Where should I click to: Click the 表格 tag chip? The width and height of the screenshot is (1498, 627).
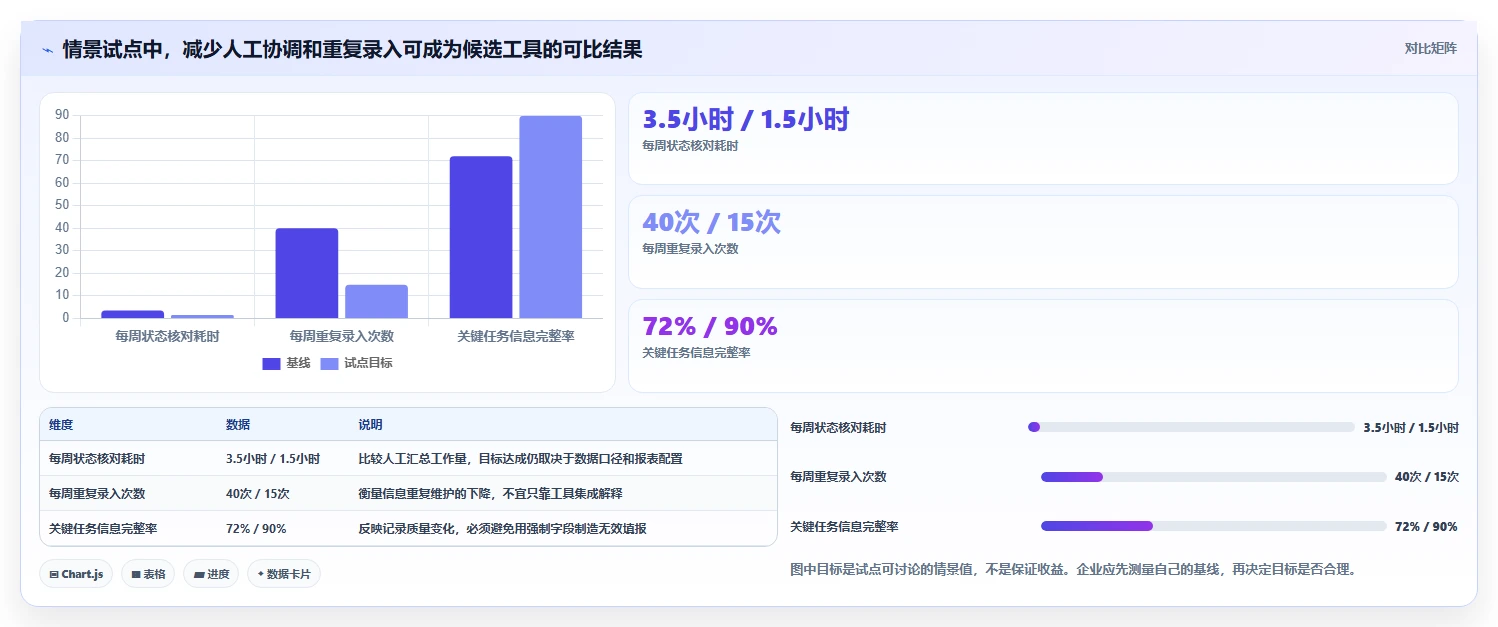click(148, 574)
